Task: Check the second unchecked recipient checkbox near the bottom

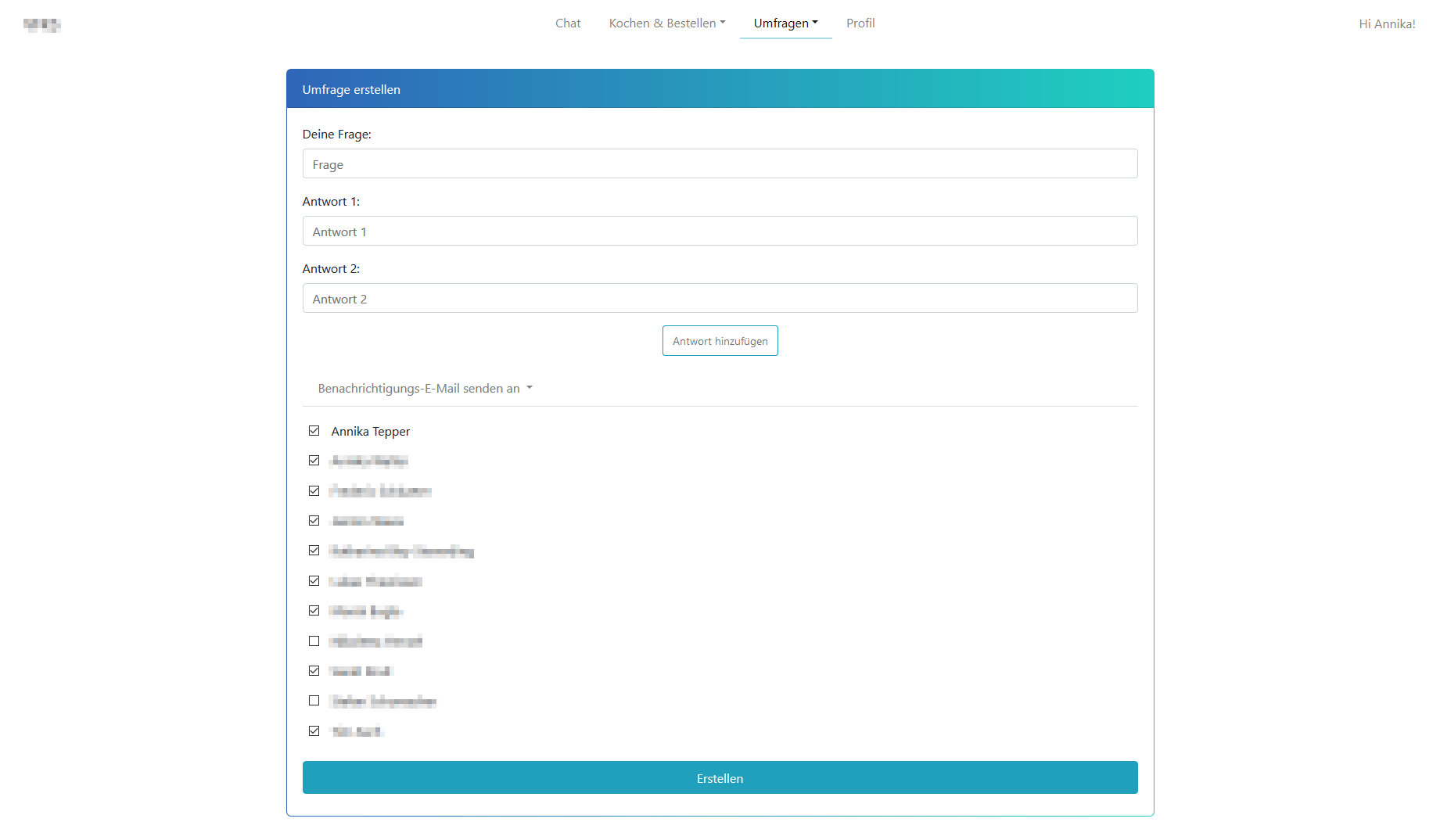Action: coord(314,701)
